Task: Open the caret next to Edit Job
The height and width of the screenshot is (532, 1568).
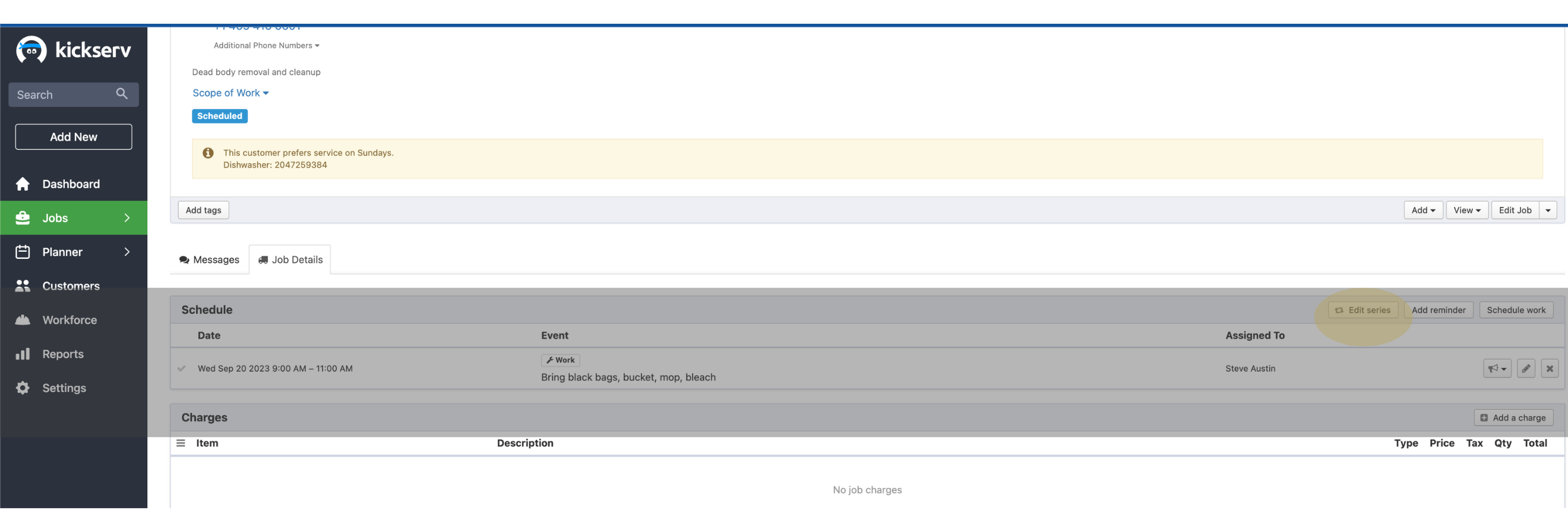Action: [1548, 211]
